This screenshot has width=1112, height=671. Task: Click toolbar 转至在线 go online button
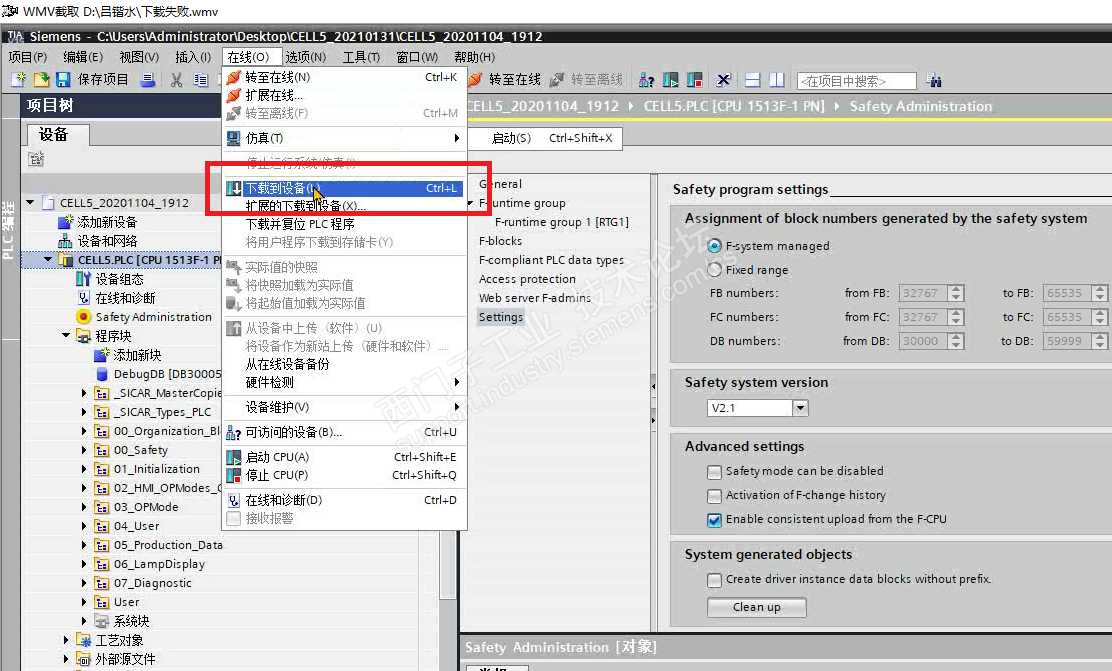point(505,79)
